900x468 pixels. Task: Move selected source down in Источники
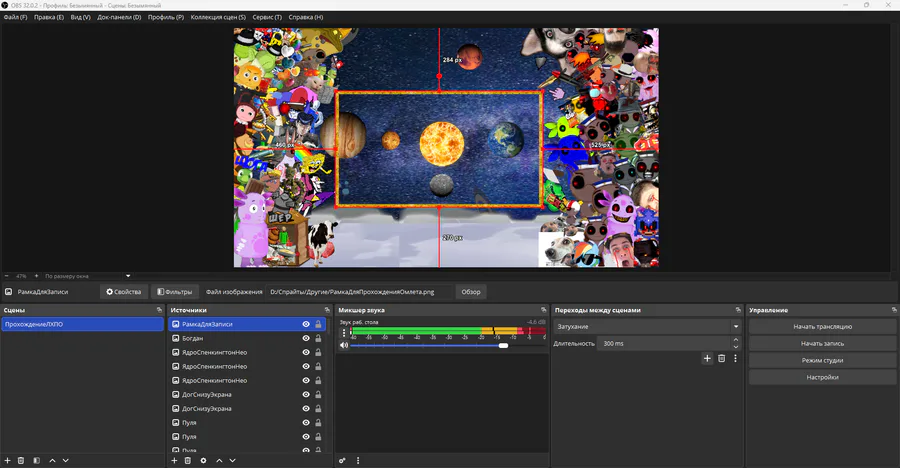(x=232, y=461)
